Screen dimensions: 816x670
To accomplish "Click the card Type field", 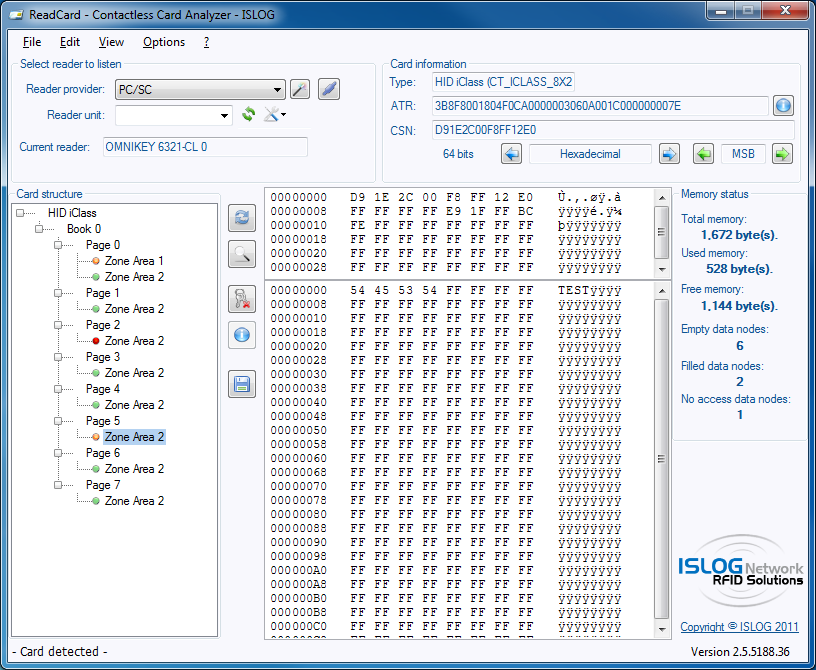I will [x=503, y=82].
